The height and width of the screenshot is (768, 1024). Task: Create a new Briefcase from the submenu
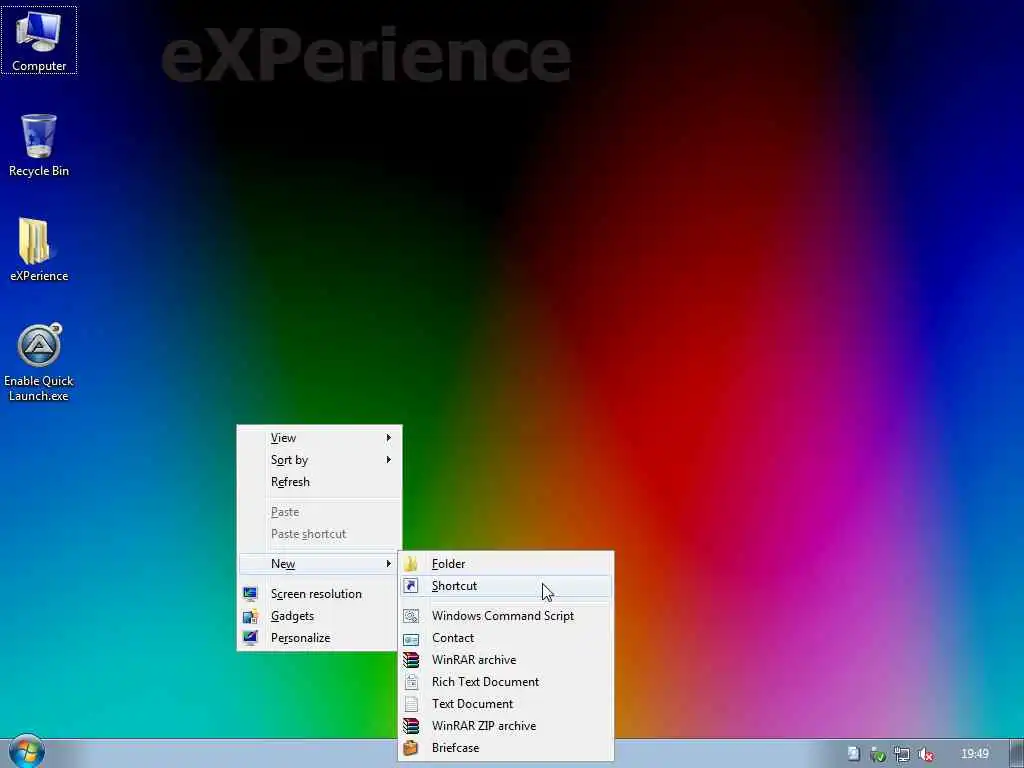[x=506, y=748]
